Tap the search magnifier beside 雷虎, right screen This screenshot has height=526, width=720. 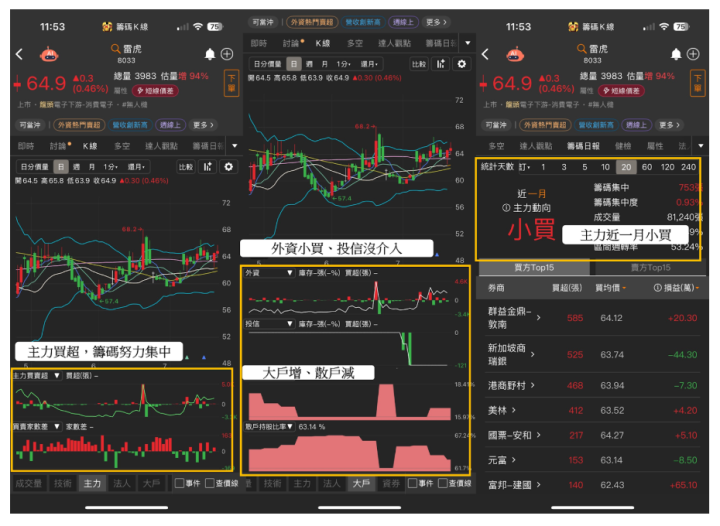(581, 49)
